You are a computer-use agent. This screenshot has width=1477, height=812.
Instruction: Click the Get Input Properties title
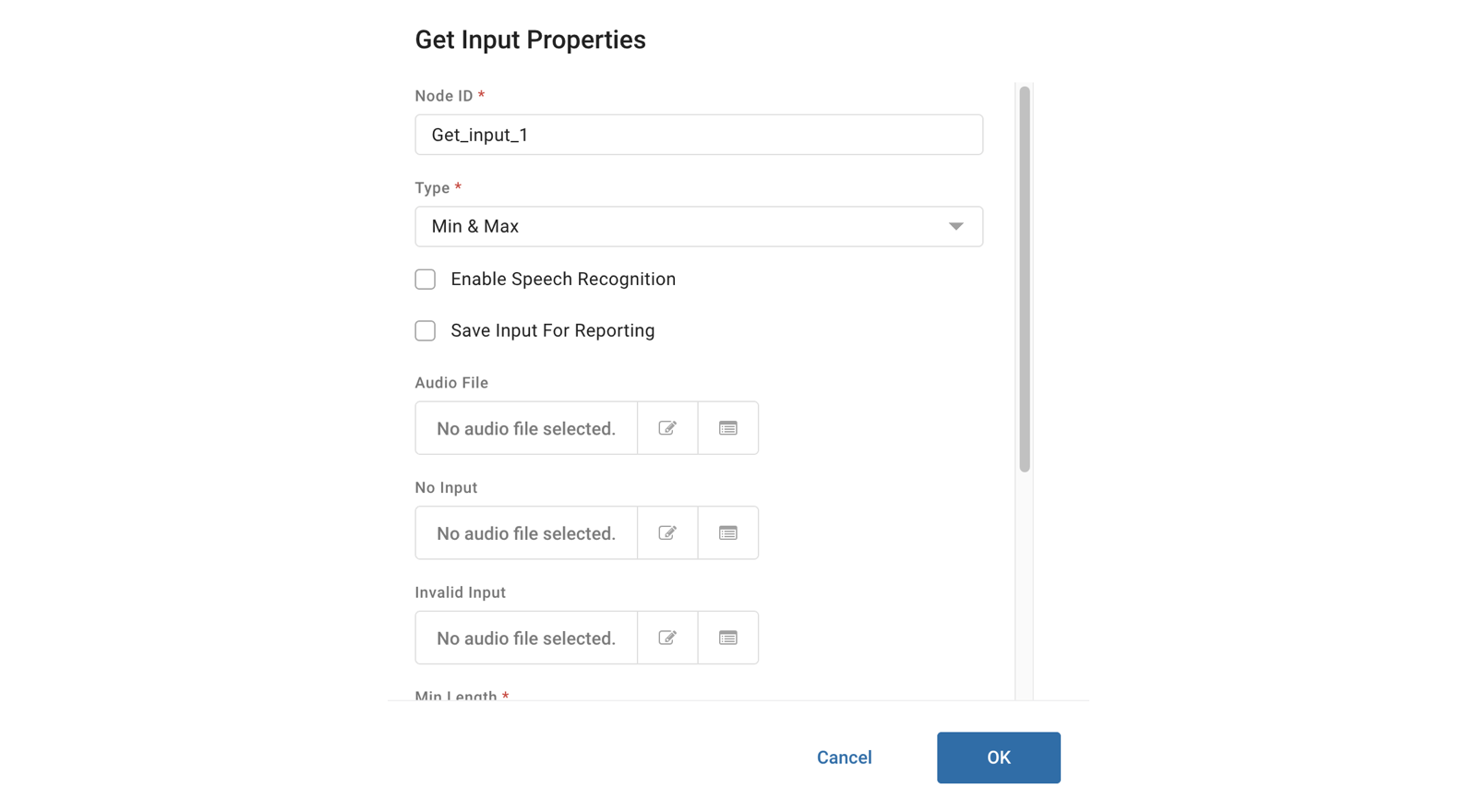pos(530,40)
